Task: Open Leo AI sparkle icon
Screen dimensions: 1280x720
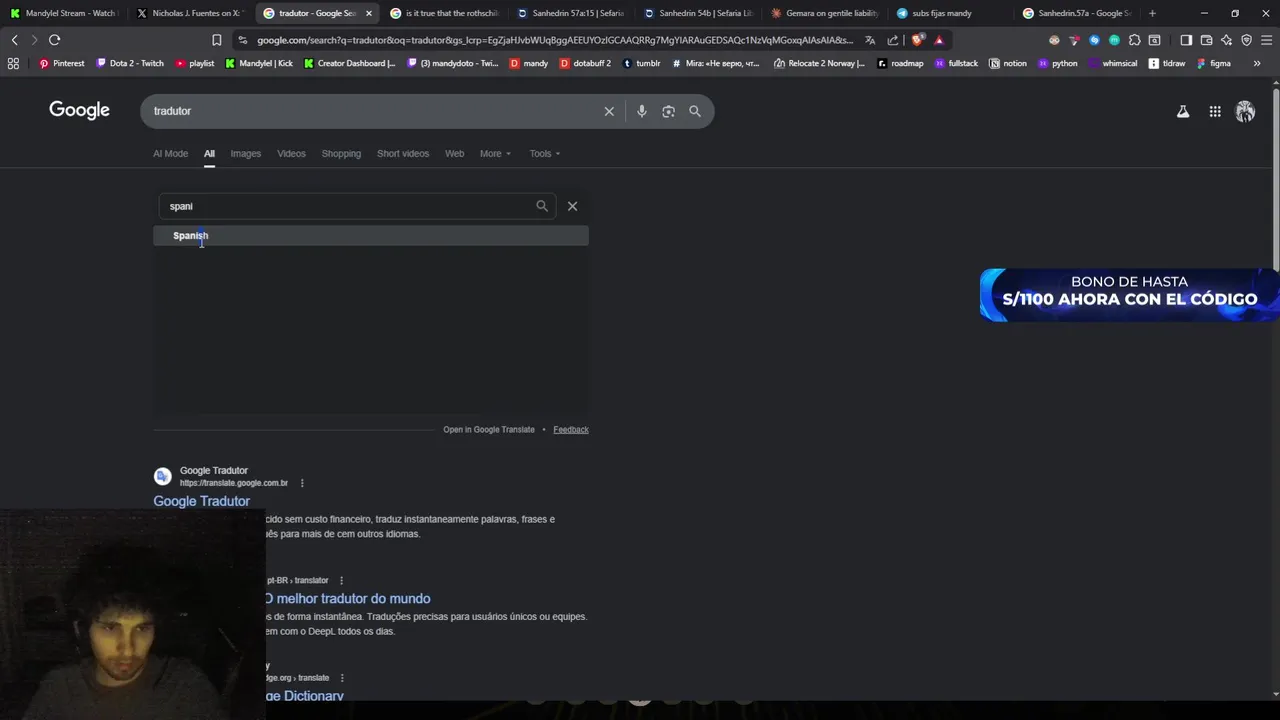Action: point(1226,40)
